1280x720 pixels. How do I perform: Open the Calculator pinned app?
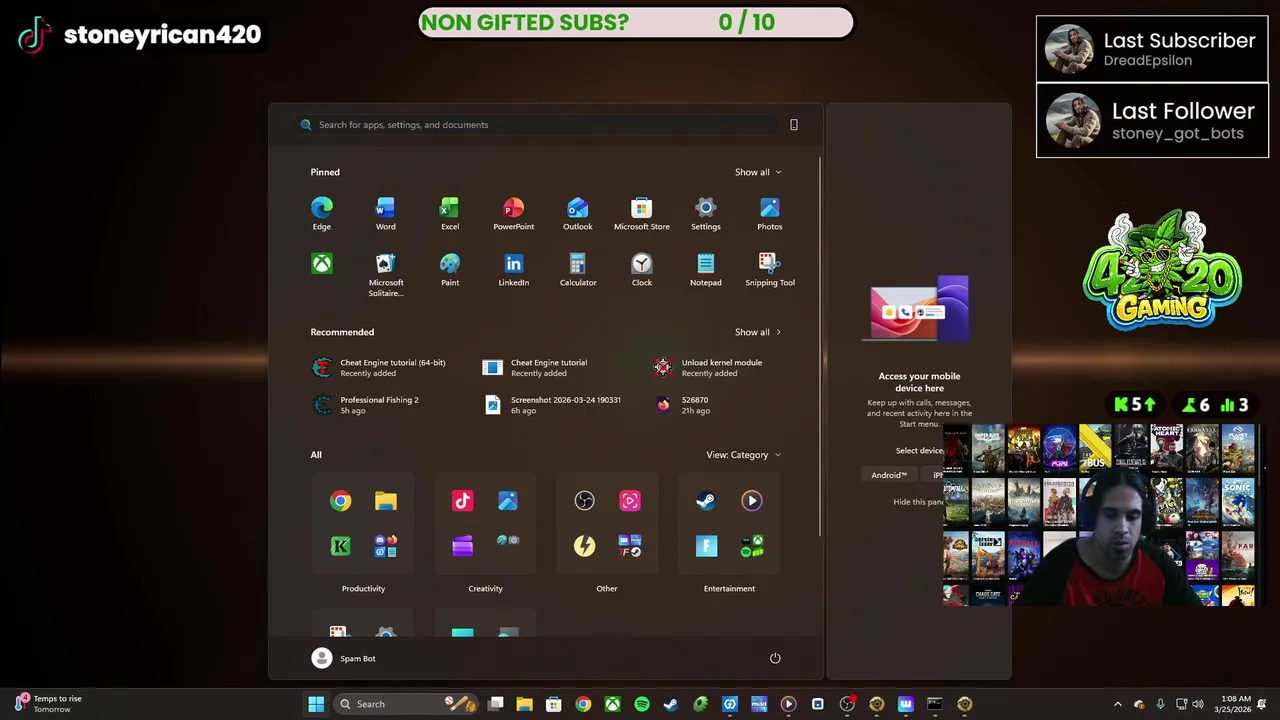pyautogui.click(x=577, y=269)
